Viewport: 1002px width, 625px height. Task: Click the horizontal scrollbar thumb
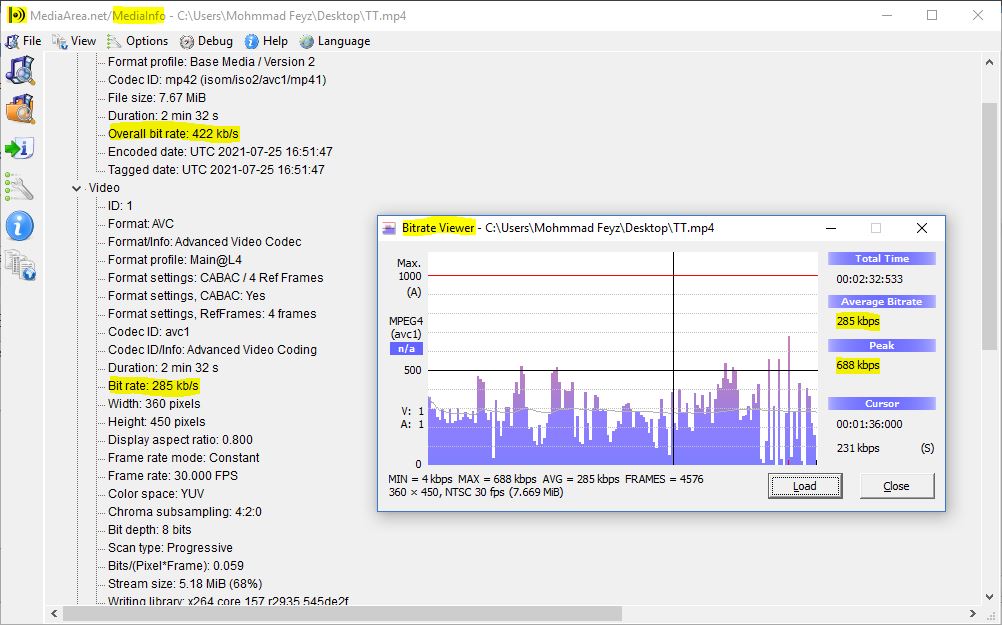click(343, 613)
